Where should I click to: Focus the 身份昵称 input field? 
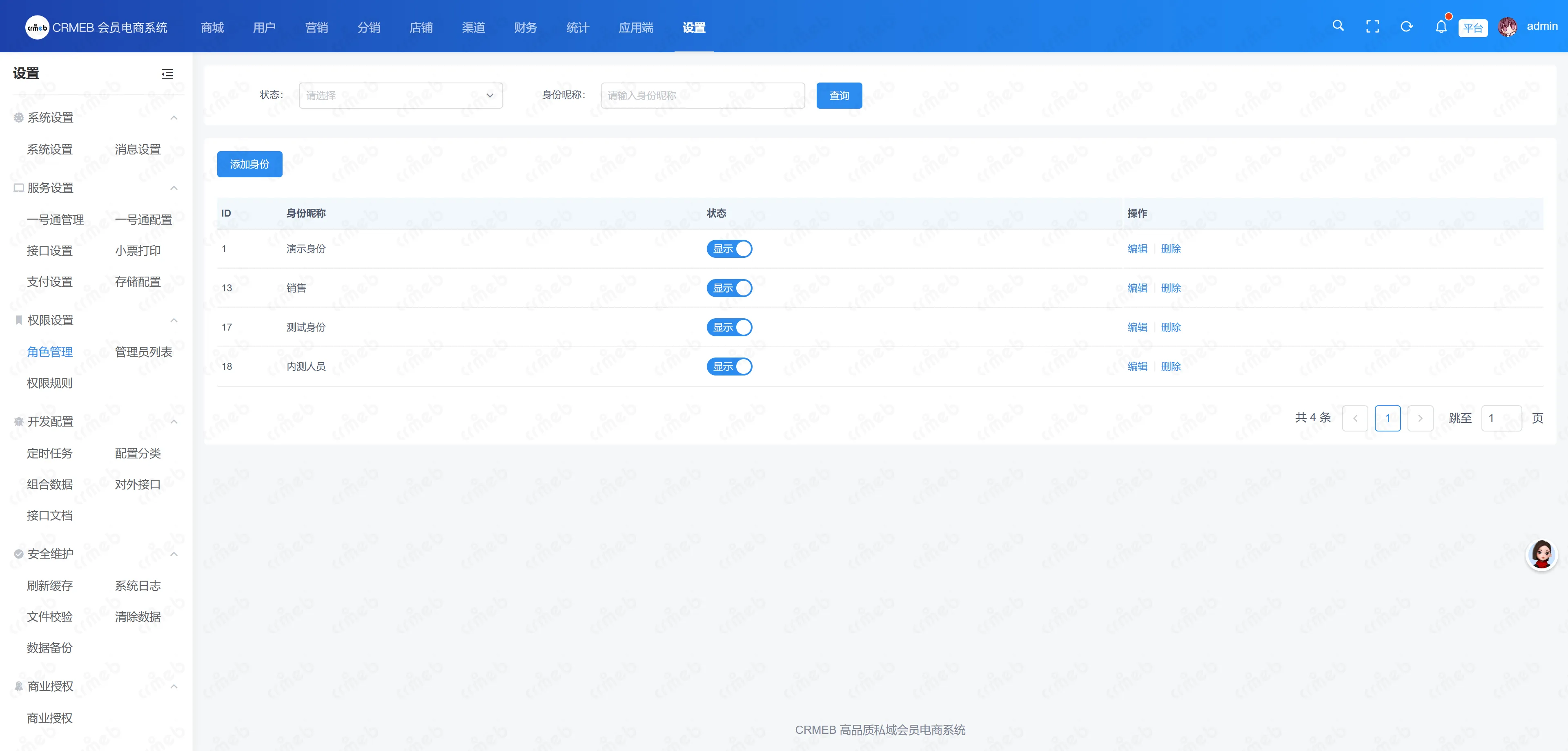tap(702, 96)
